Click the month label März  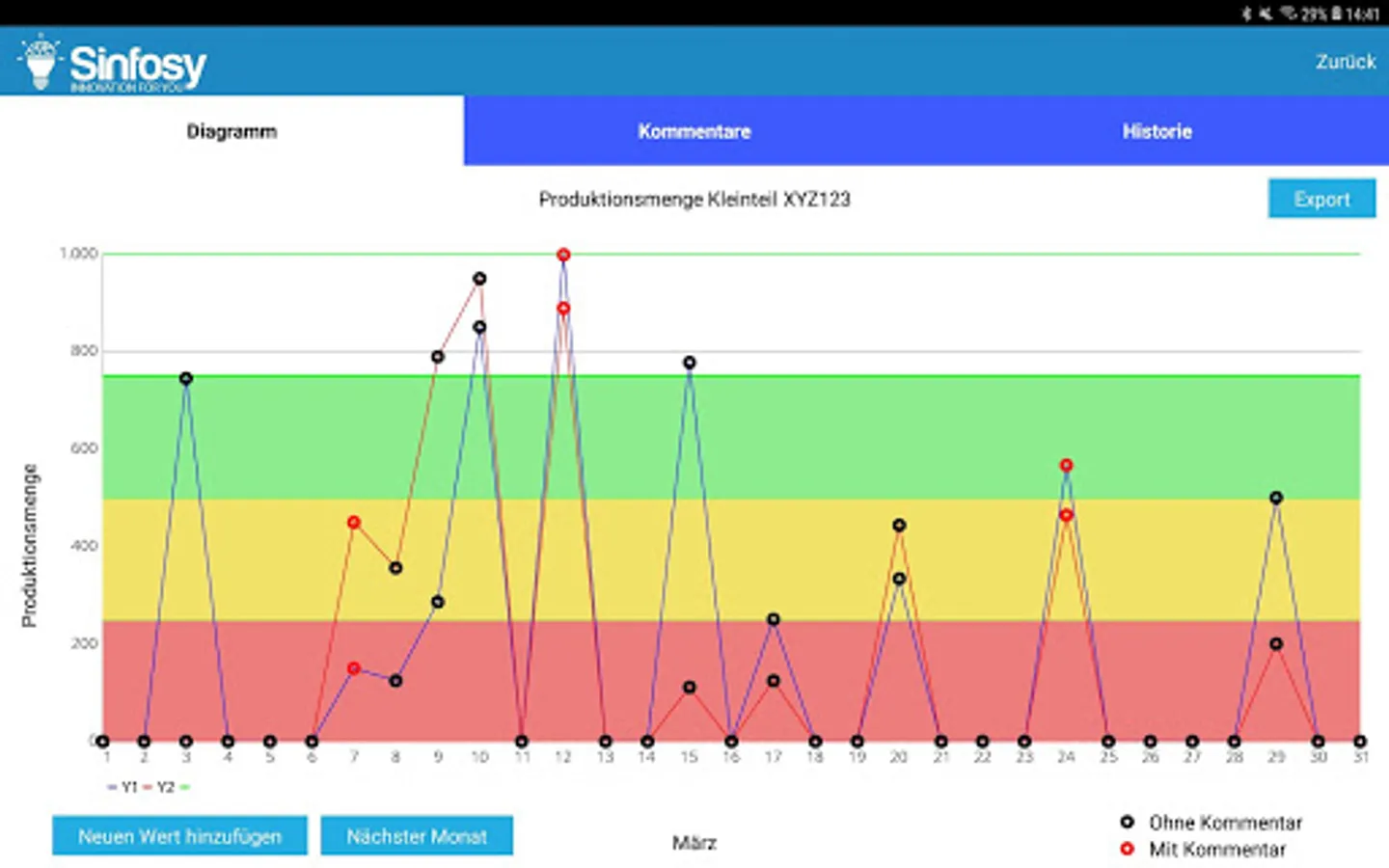tap(694, 843)
